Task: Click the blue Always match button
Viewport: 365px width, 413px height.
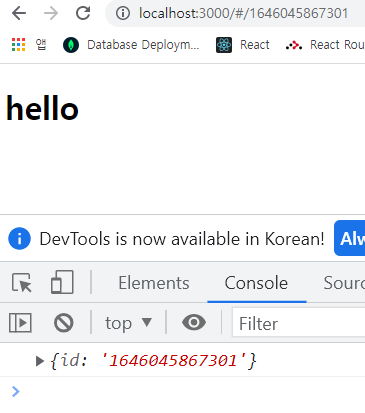Action: pyautogui.click(x=349, y=238)
